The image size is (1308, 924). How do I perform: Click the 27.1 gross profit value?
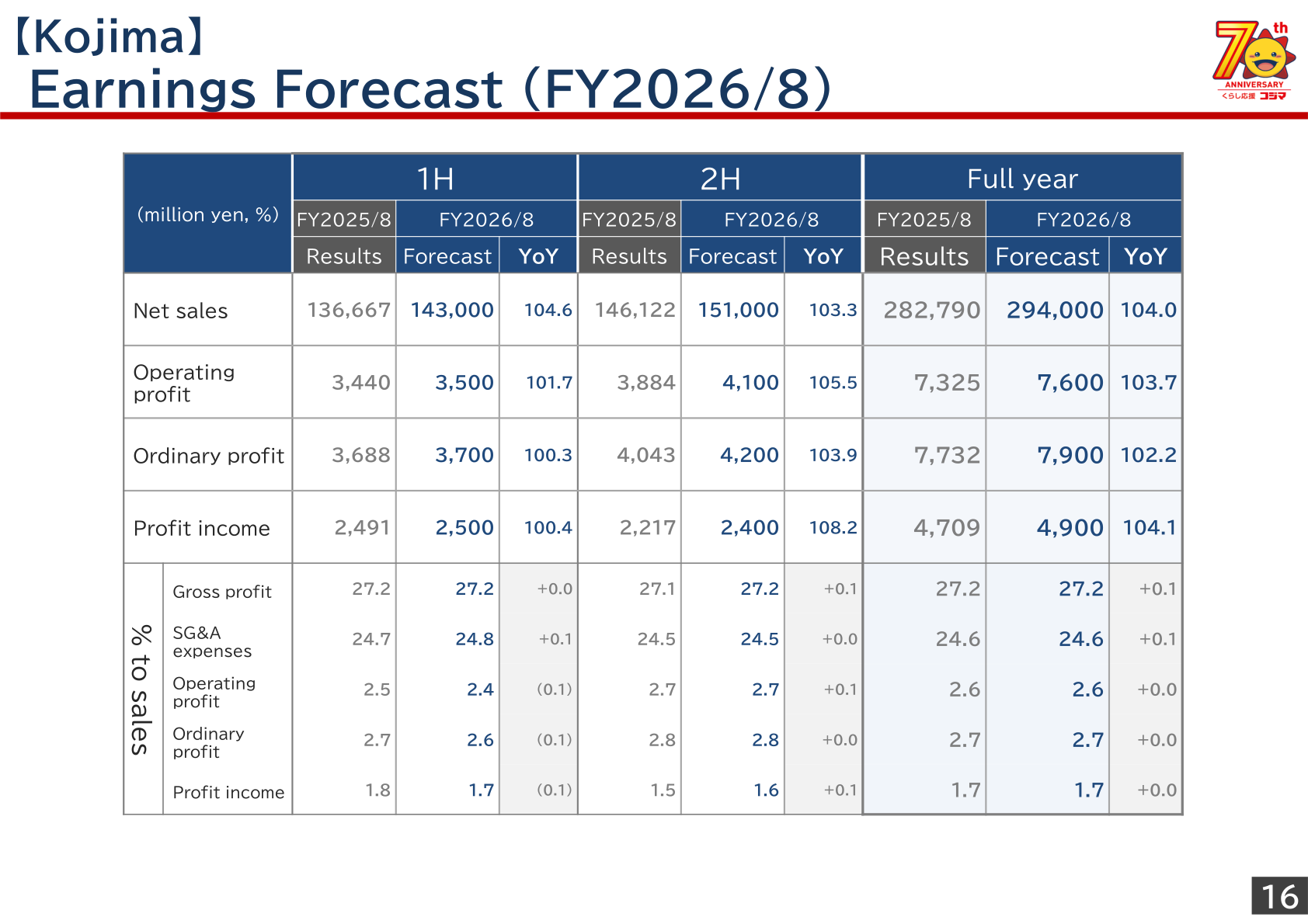657,589
